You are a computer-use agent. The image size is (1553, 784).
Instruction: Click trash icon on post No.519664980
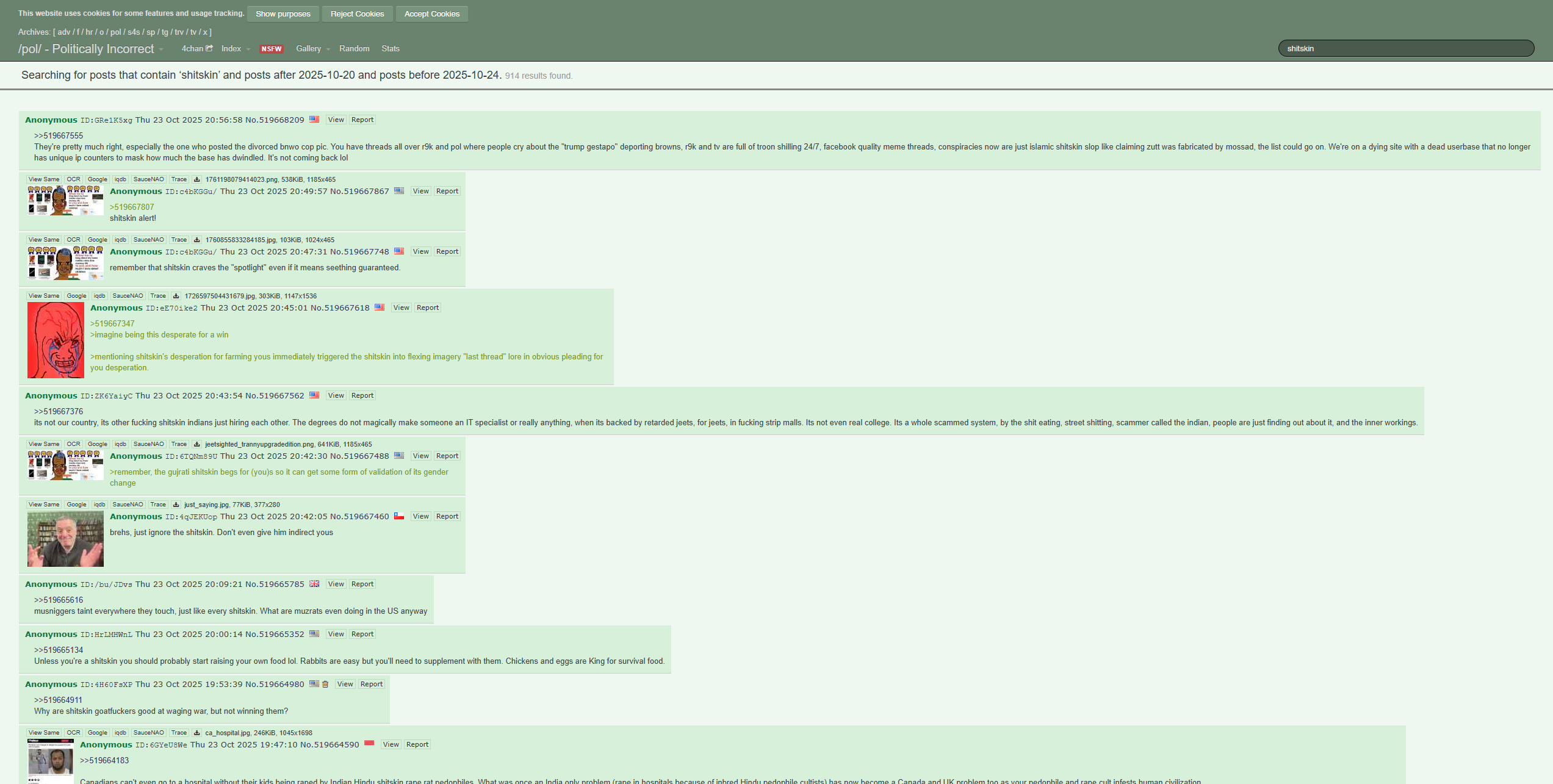(x=325, y=685)
